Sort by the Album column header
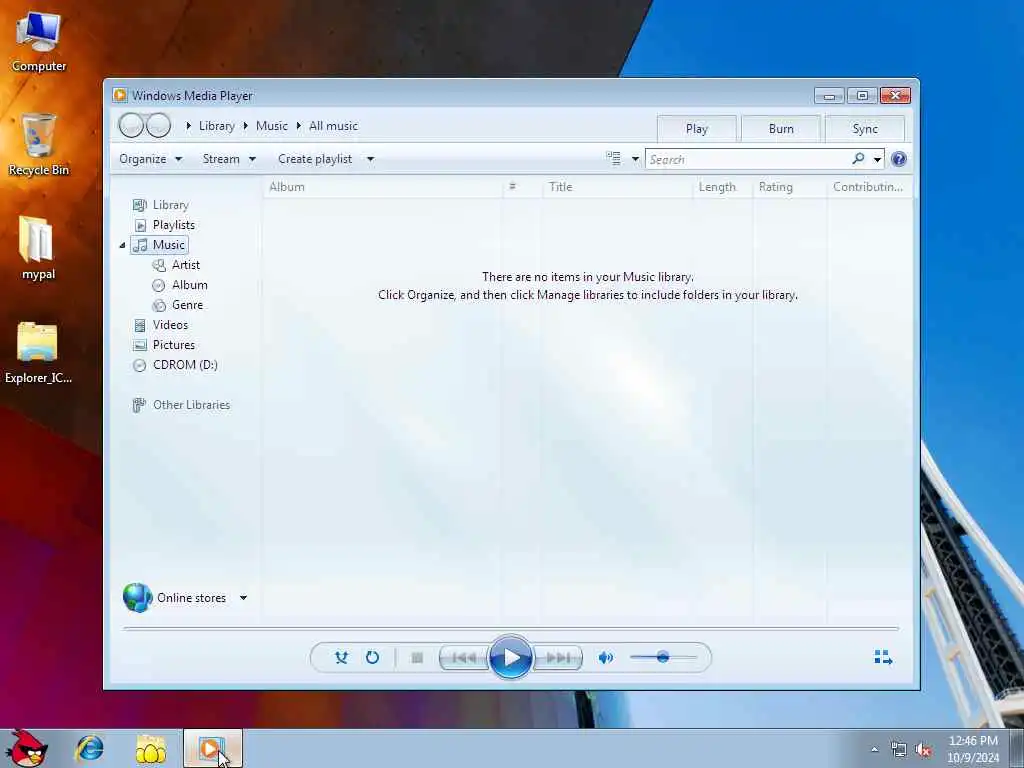The width and height of the screenshot is (1024, 768). [383, 187]
